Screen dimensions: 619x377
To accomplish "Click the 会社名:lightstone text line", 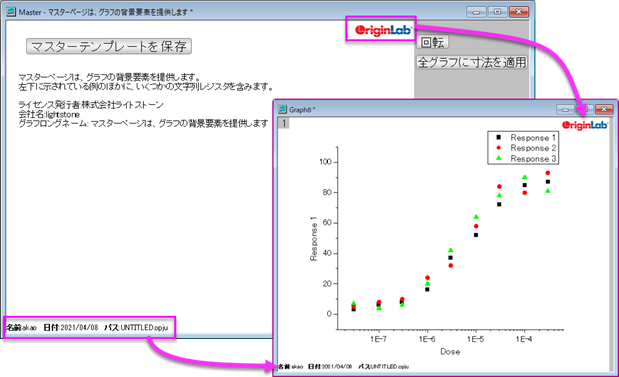I will pos(49,114).
